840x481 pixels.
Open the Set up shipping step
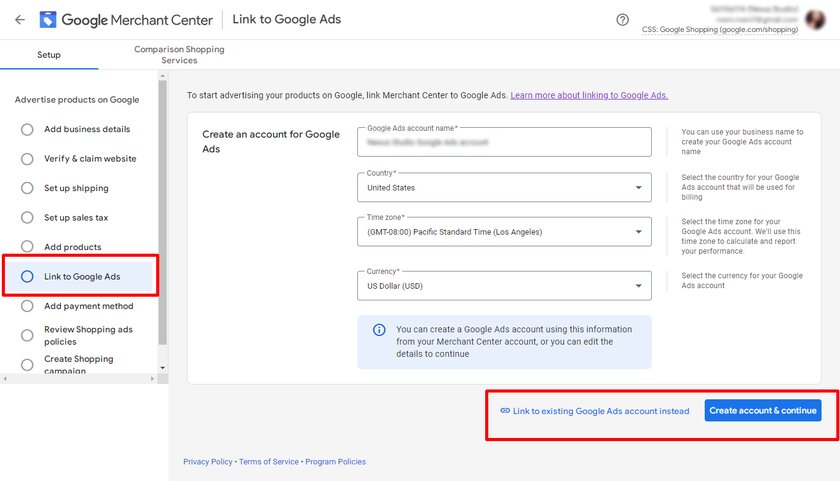click(76, 188)
